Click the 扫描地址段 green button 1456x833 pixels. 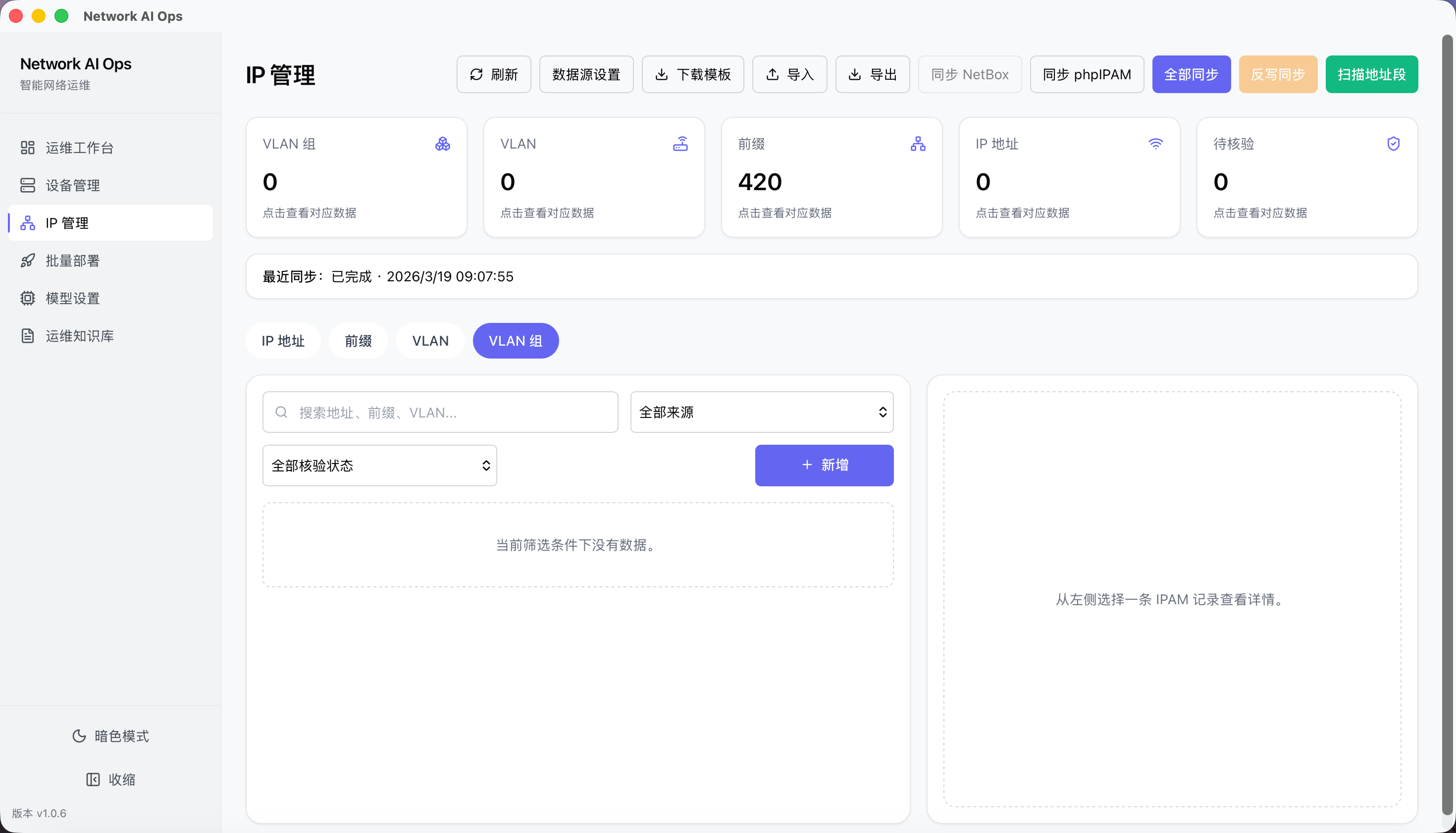click(1371, 74)
